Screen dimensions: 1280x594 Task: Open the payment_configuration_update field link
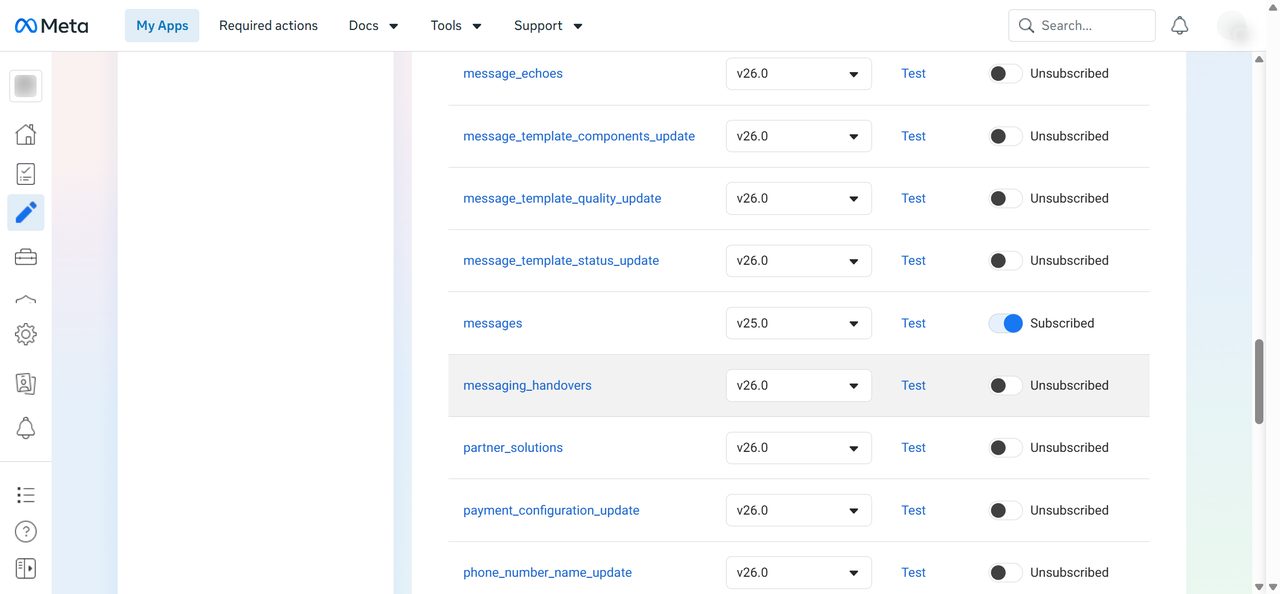[x=551, y=510]
